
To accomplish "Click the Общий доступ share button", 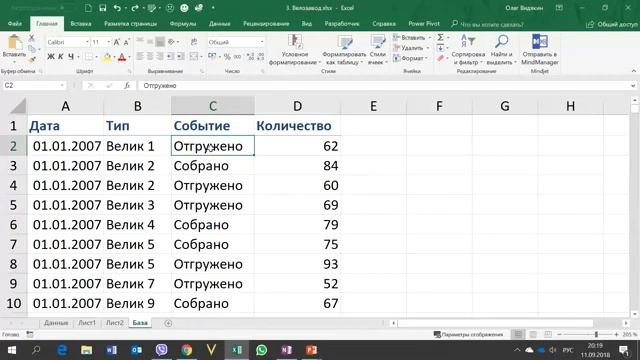I will pyautogui.click(x=612, y=24).
